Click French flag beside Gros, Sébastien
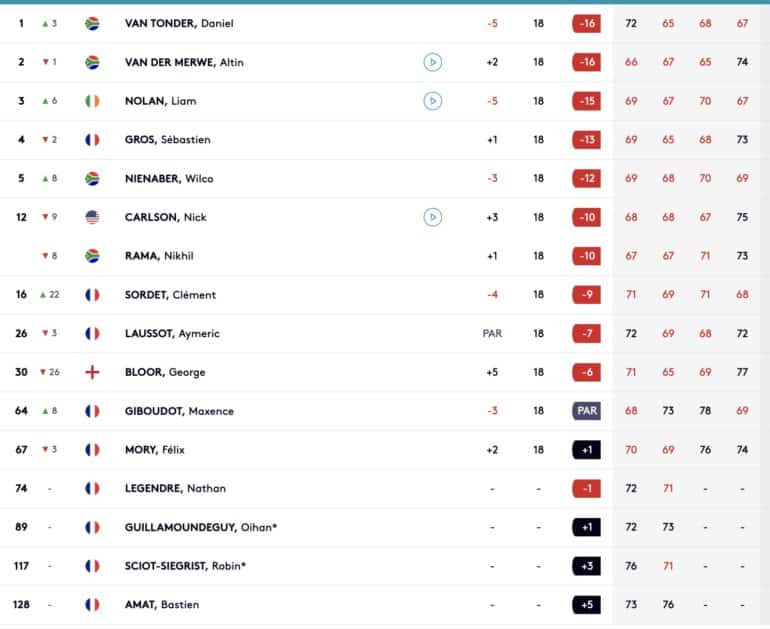Viewport: 770px width, 629px height. click(x=92, y=140)
